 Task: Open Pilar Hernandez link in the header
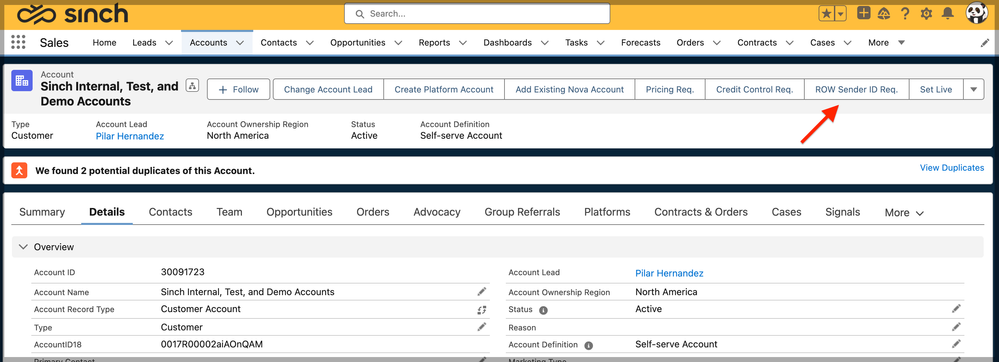point(130,136)
